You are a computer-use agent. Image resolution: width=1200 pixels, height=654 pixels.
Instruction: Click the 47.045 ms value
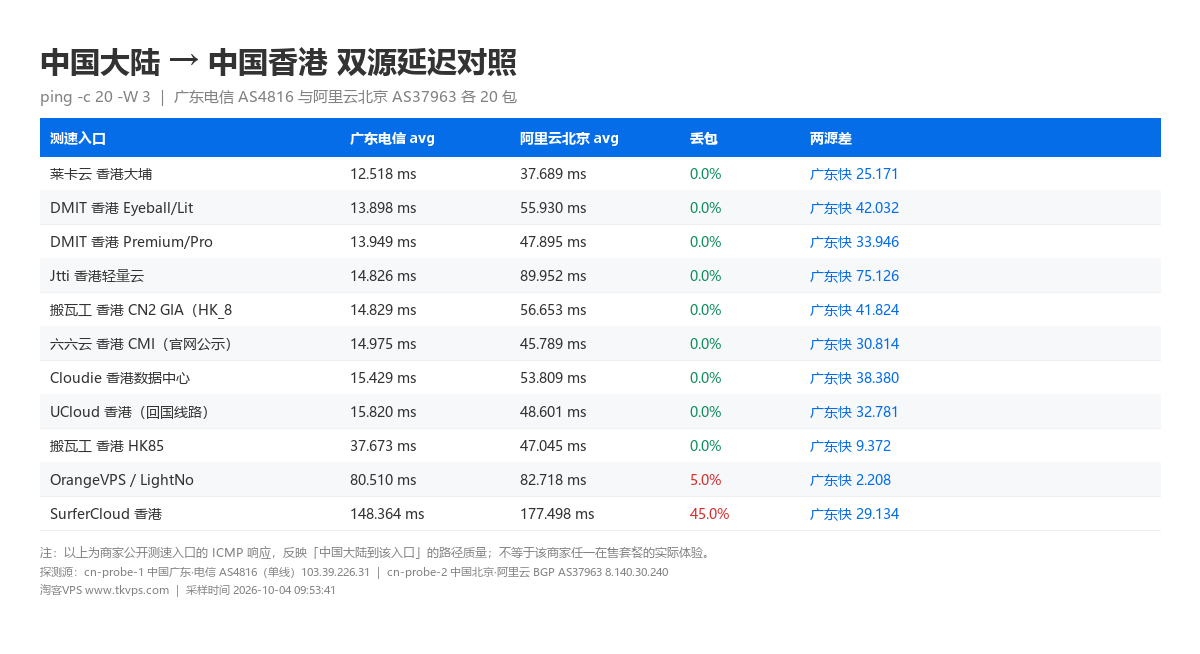tap(553, 446)
